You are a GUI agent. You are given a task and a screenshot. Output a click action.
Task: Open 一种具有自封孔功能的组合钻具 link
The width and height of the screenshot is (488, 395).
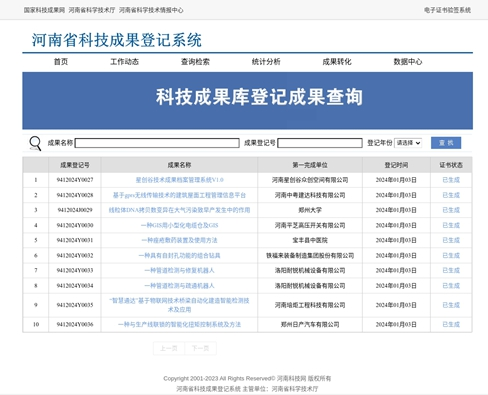(x=179, y=256)
